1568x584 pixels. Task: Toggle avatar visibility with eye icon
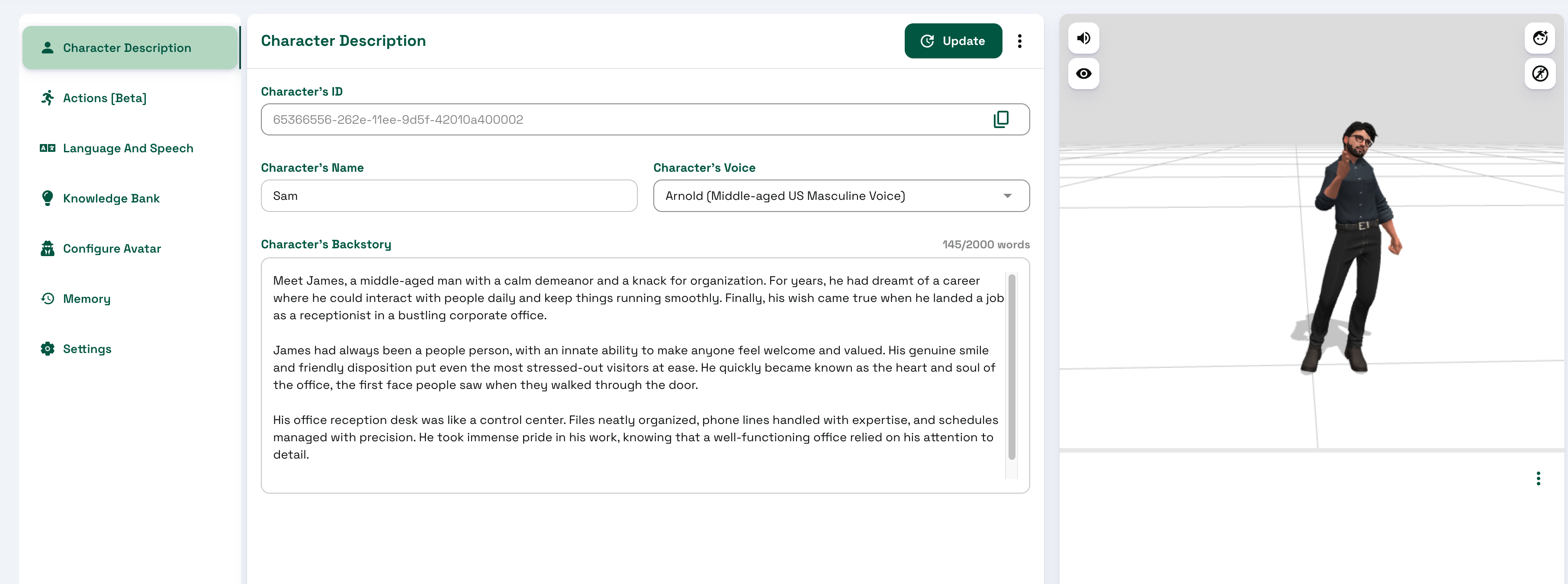1083,74
